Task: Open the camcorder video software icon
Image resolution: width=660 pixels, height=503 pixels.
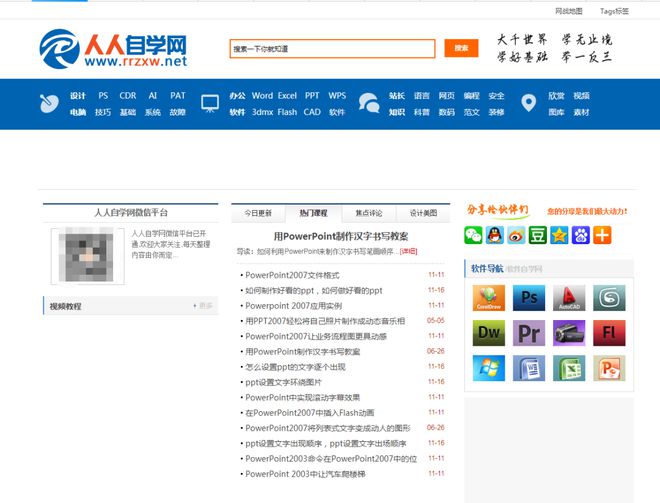Action: [x=569, y=333]
